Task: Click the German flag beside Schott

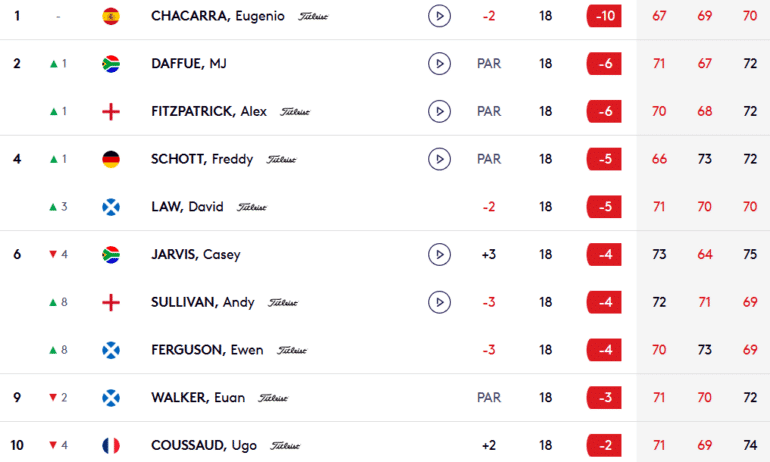Action: pos(111,159)
